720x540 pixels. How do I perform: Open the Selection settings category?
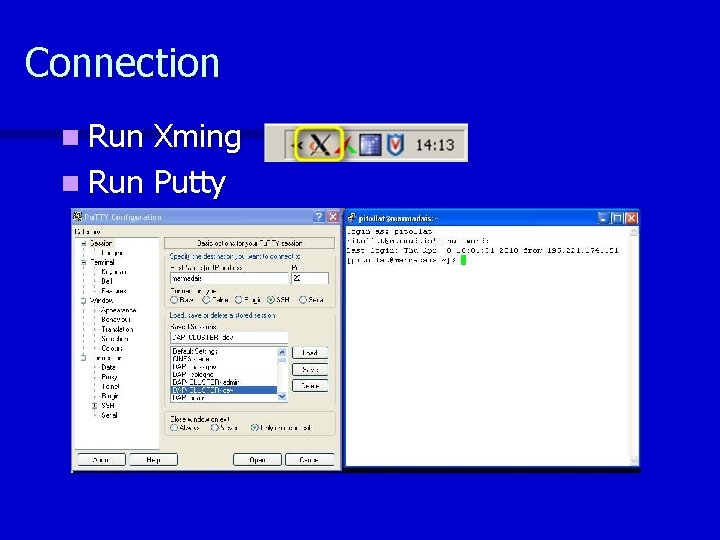115,339
